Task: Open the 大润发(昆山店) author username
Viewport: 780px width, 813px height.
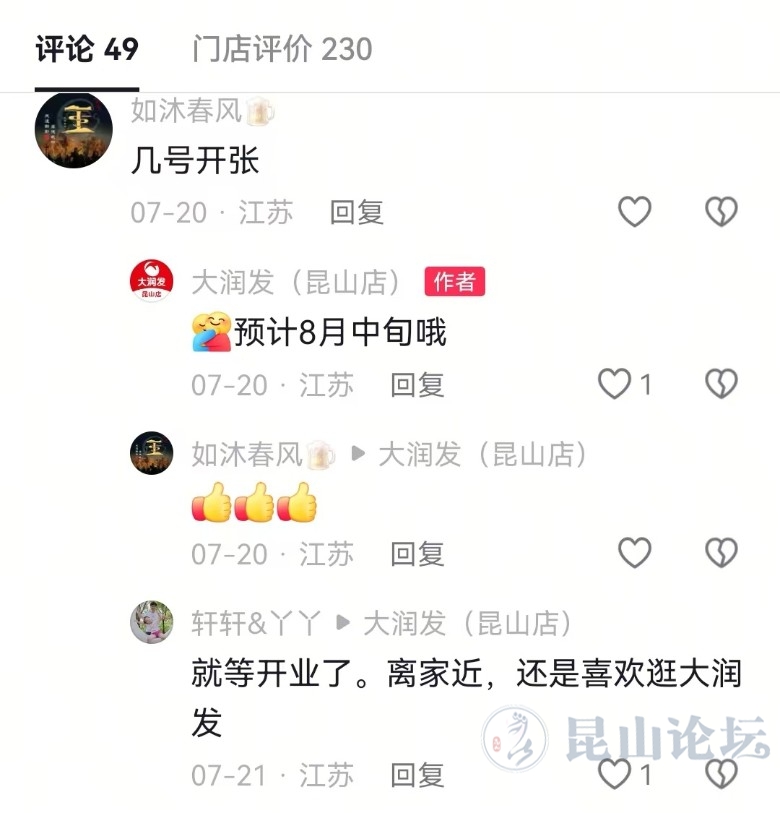Action: click(296, 283)
